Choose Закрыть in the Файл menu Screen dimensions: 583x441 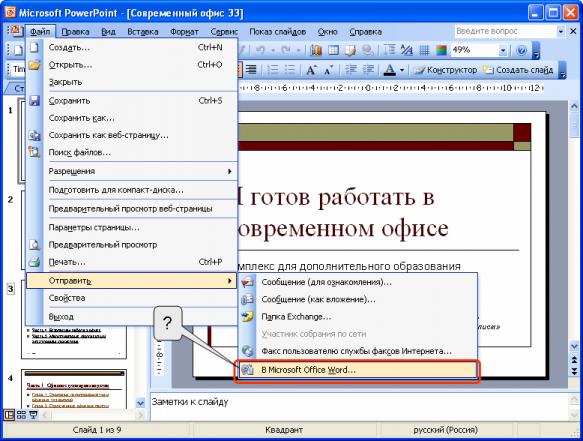132,82
